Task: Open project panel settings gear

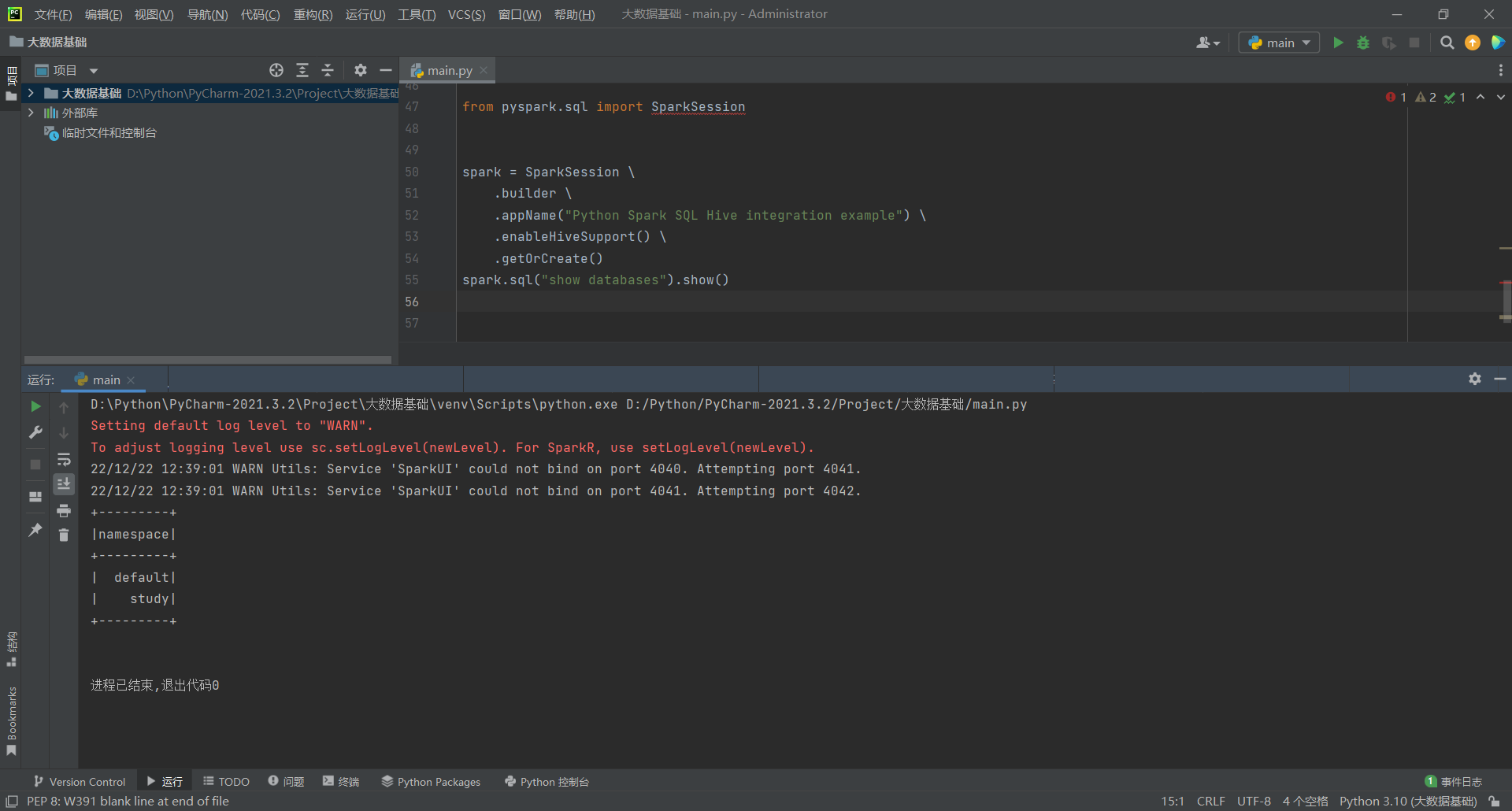Action: pos(361,70)
